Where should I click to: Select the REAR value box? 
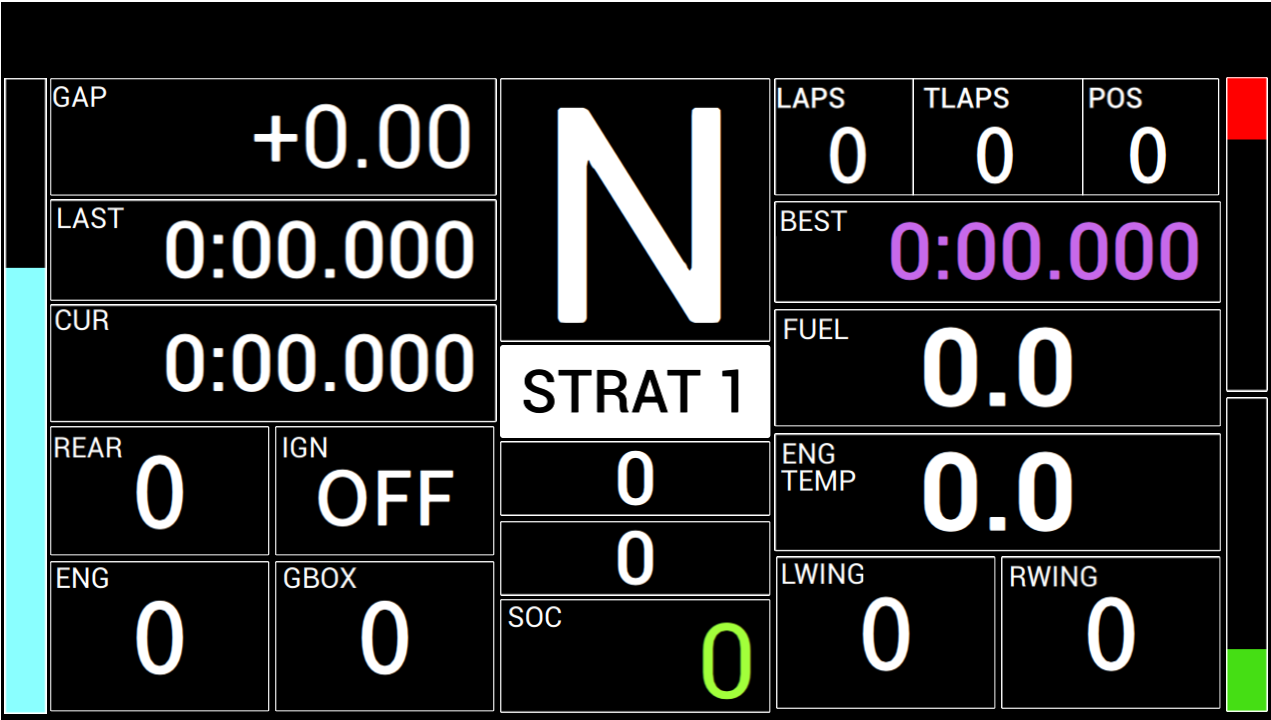click(160, 491)
